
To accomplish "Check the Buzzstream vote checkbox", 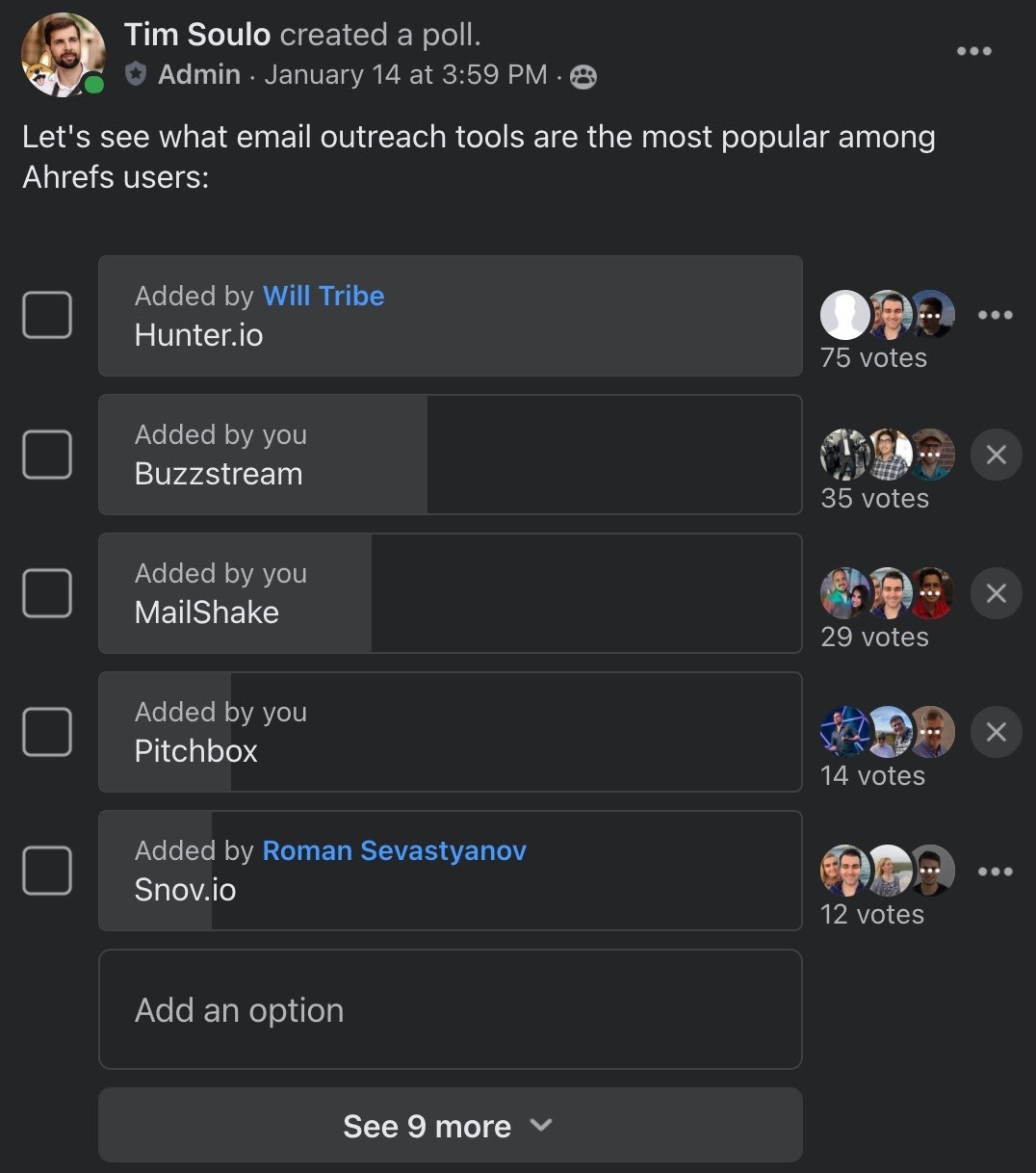I will pos(47,455).
